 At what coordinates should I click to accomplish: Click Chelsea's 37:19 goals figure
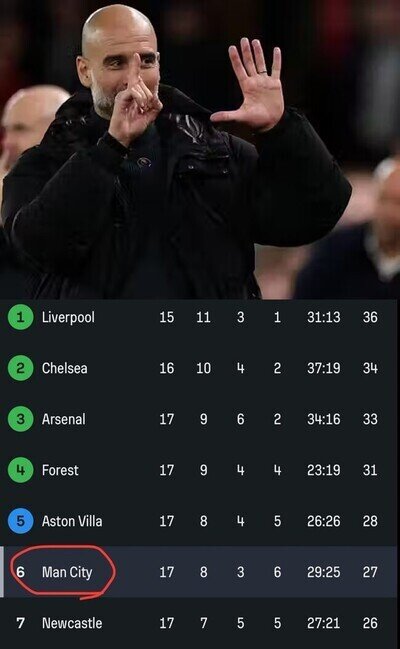(323, 368)
